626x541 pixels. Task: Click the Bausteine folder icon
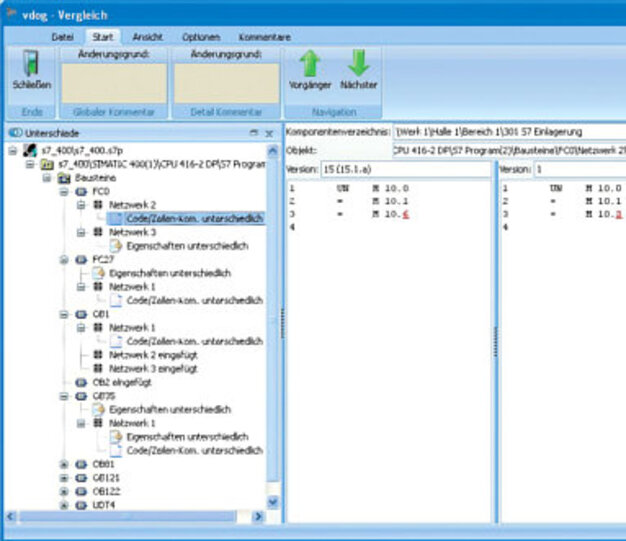[64, 178]
